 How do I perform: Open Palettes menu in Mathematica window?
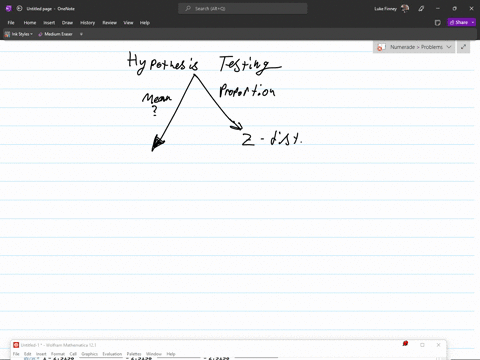[134, 354]
